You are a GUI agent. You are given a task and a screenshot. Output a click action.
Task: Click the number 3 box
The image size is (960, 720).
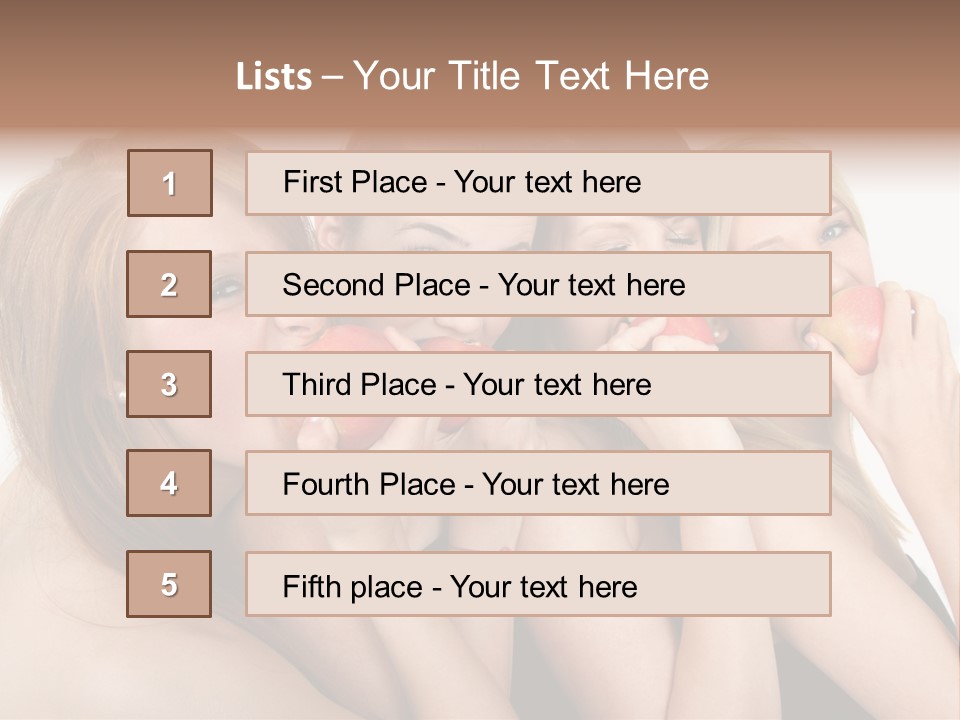pyautogui.click(x=170, y=384)
